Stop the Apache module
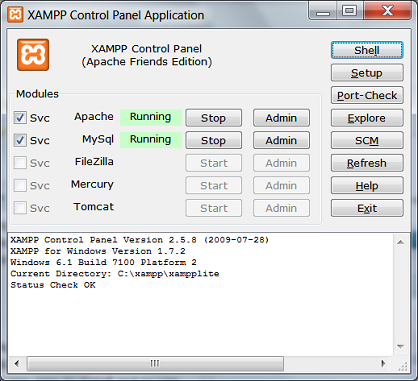Screen dimensions: 418x381 coord(214,118)
